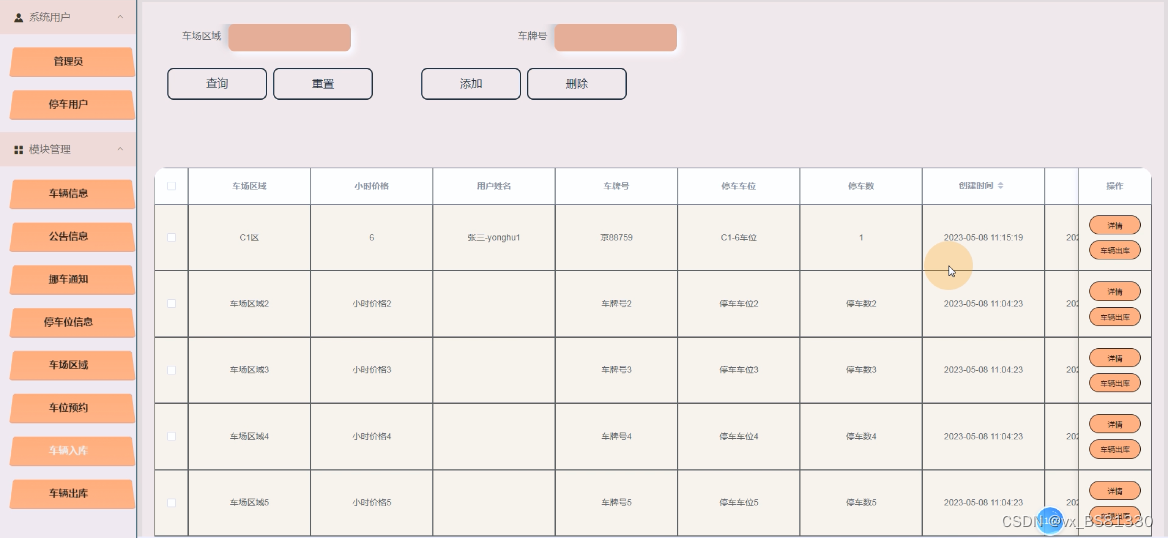Check the row checkbox for 车场区域3
The image size is (1168, 538).
click(x=171, y=370)
